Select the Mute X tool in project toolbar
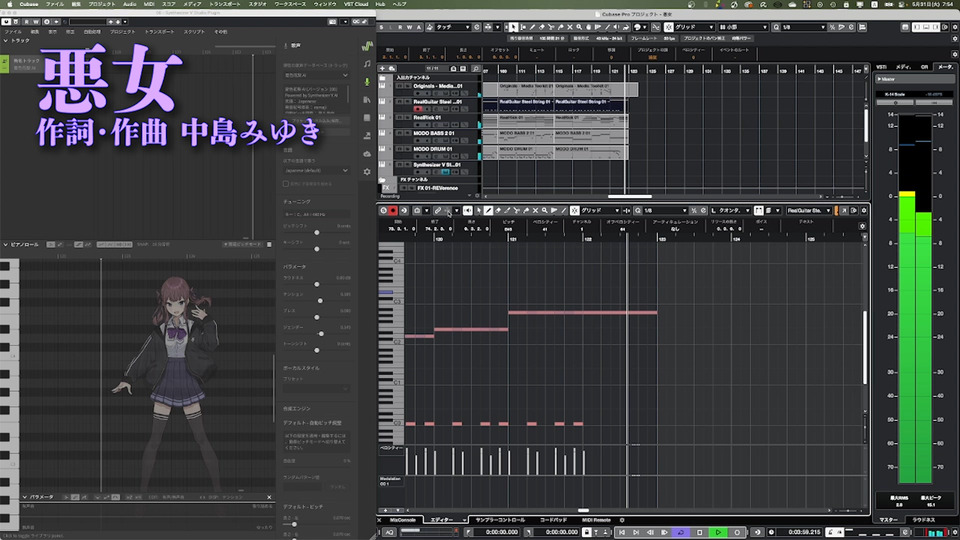 570,27
